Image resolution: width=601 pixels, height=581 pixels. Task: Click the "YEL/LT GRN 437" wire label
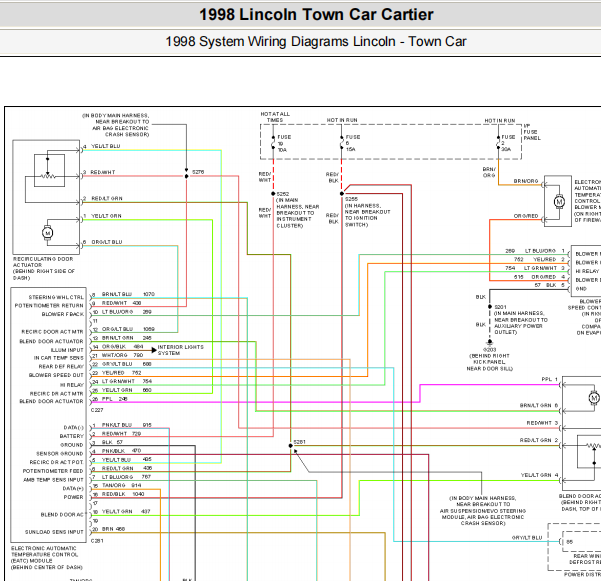[x=126, y=512]
